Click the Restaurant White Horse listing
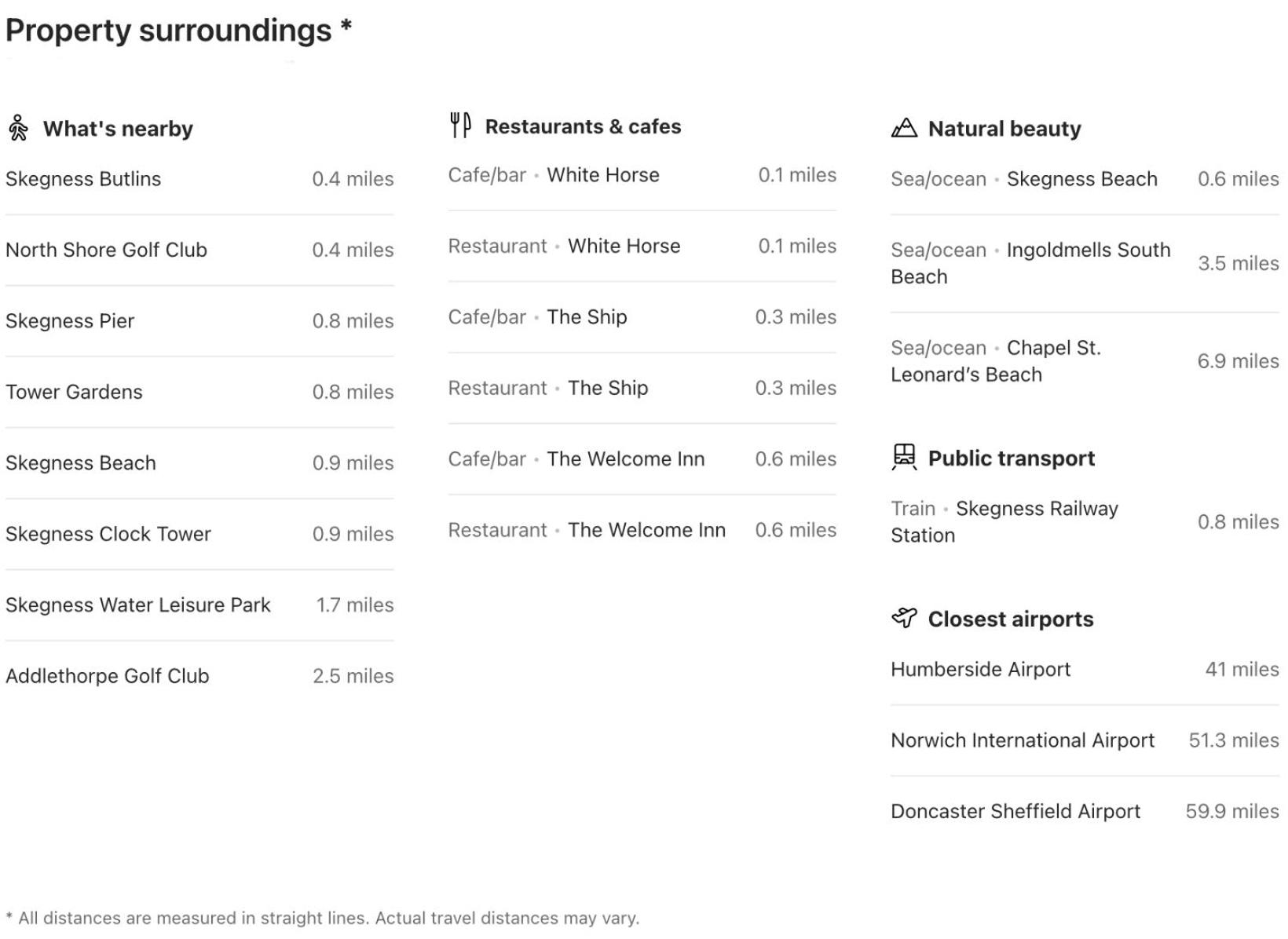Screen dimensions: 1288x939 pos(642,246)
